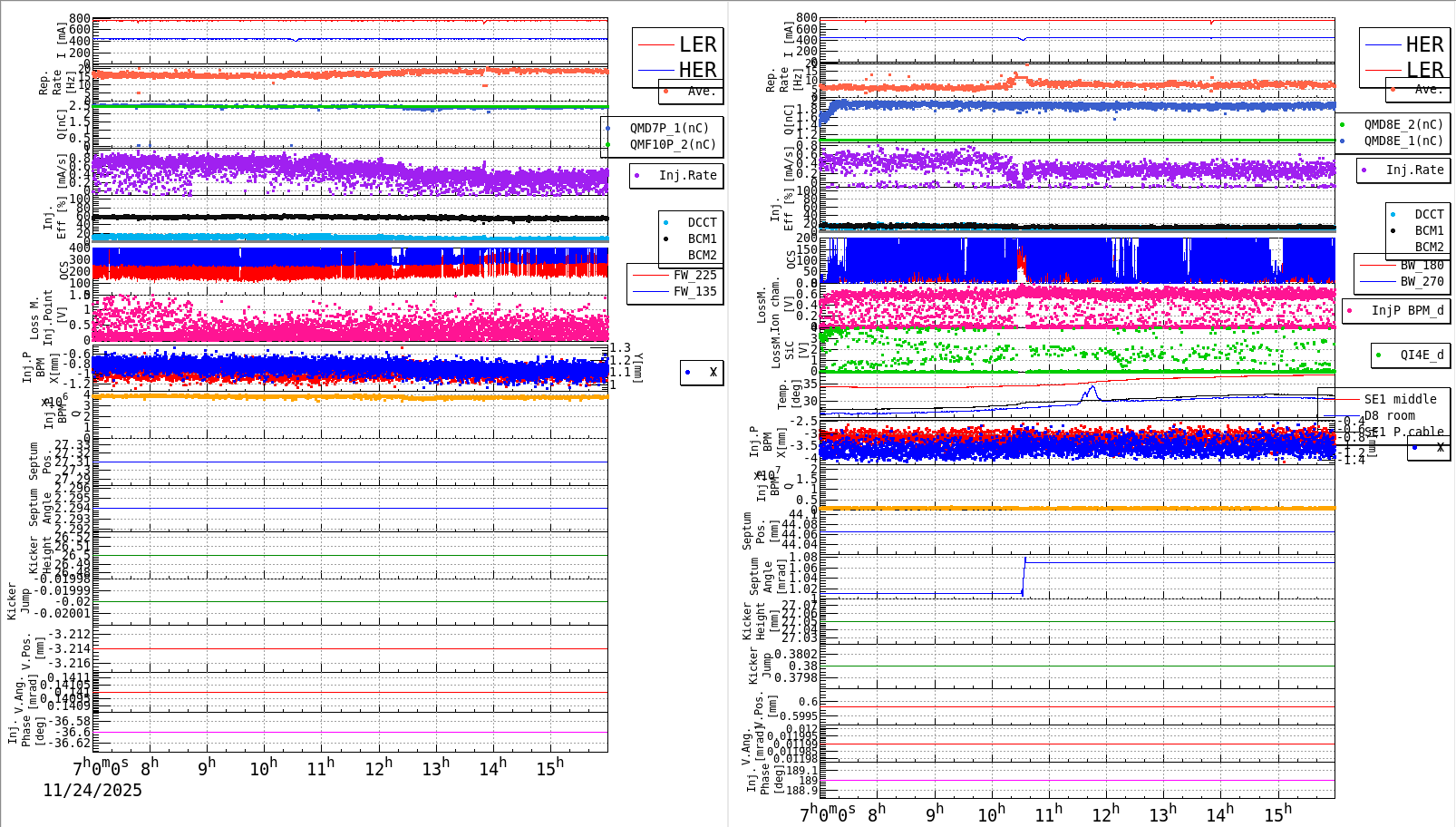This screenshot has height=827, width=1456.
Task: Click the SE1 middle legend label
Action: click(1399, 399)
